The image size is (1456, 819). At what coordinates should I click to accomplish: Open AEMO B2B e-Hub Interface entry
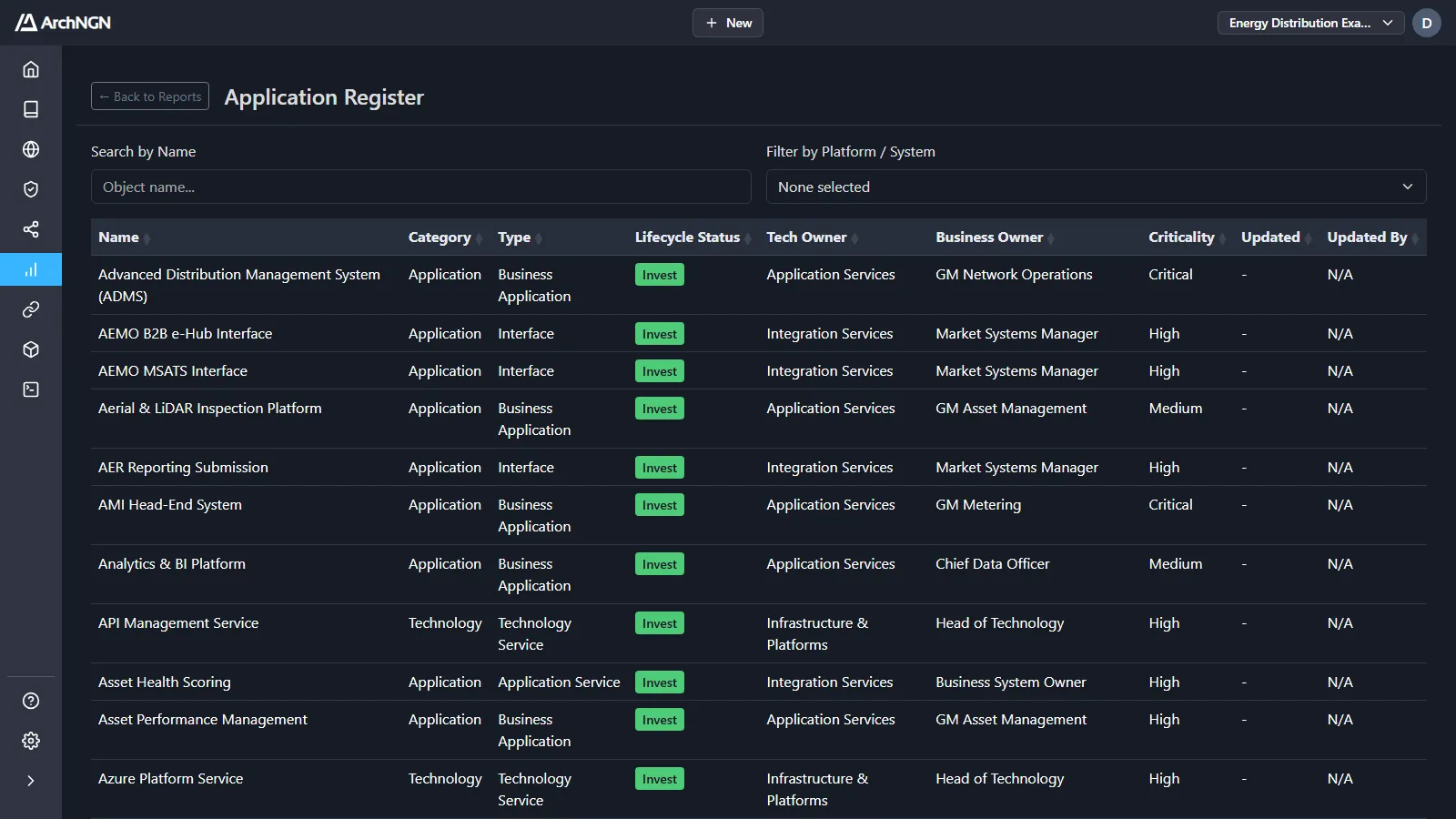185,334
